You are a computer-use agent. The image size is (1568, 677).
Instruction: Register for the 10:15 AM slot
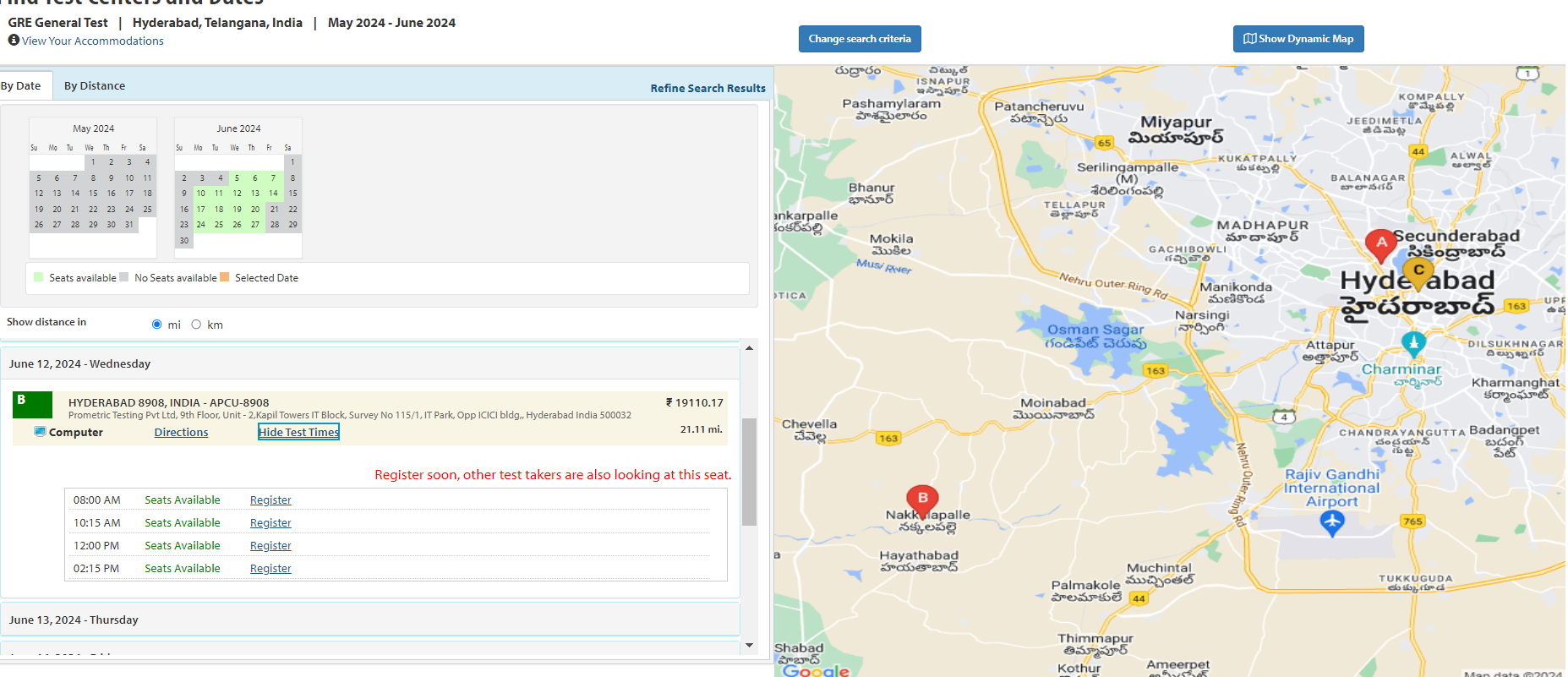(x=270, y=523)
